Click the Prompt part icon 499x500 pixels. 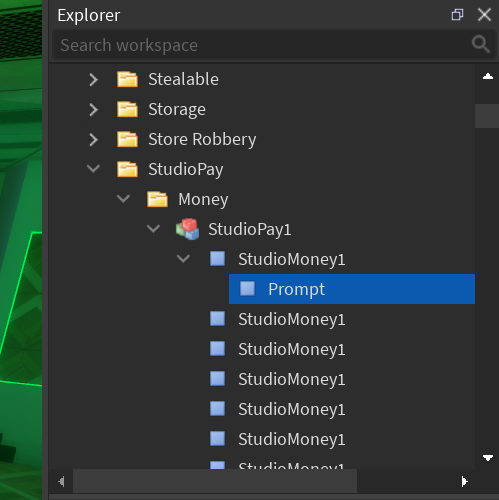pyautogui.click(x=247, y=289)
